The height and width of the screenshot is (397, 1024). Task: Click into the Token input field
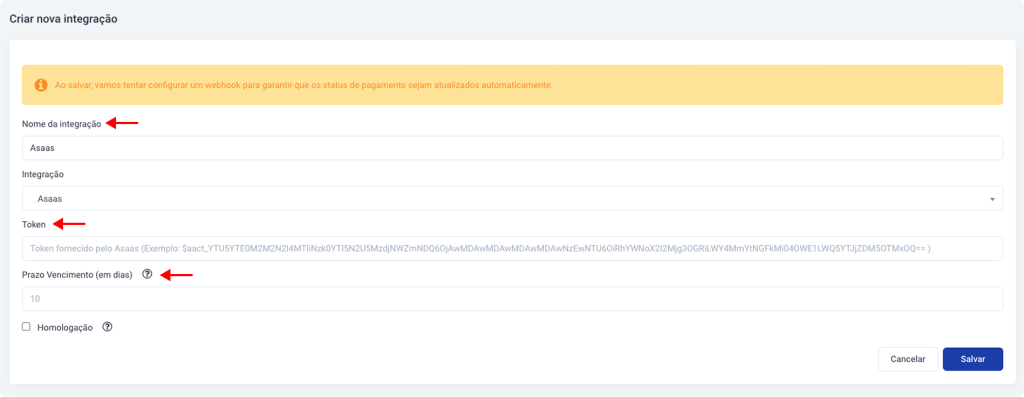(x=512, y=249)
